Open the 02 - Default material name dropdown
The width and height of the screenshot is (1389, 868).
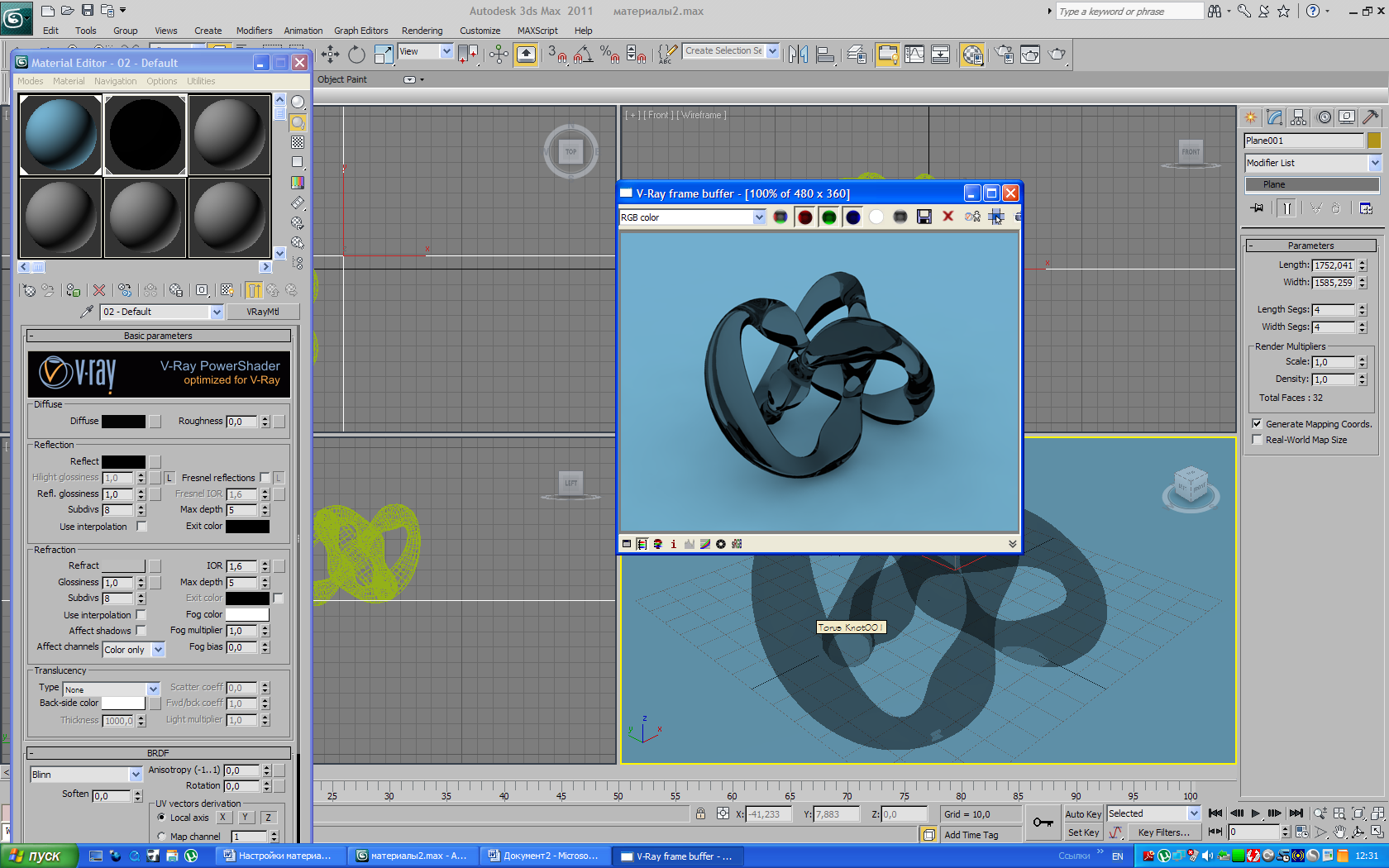pos(162,312)
